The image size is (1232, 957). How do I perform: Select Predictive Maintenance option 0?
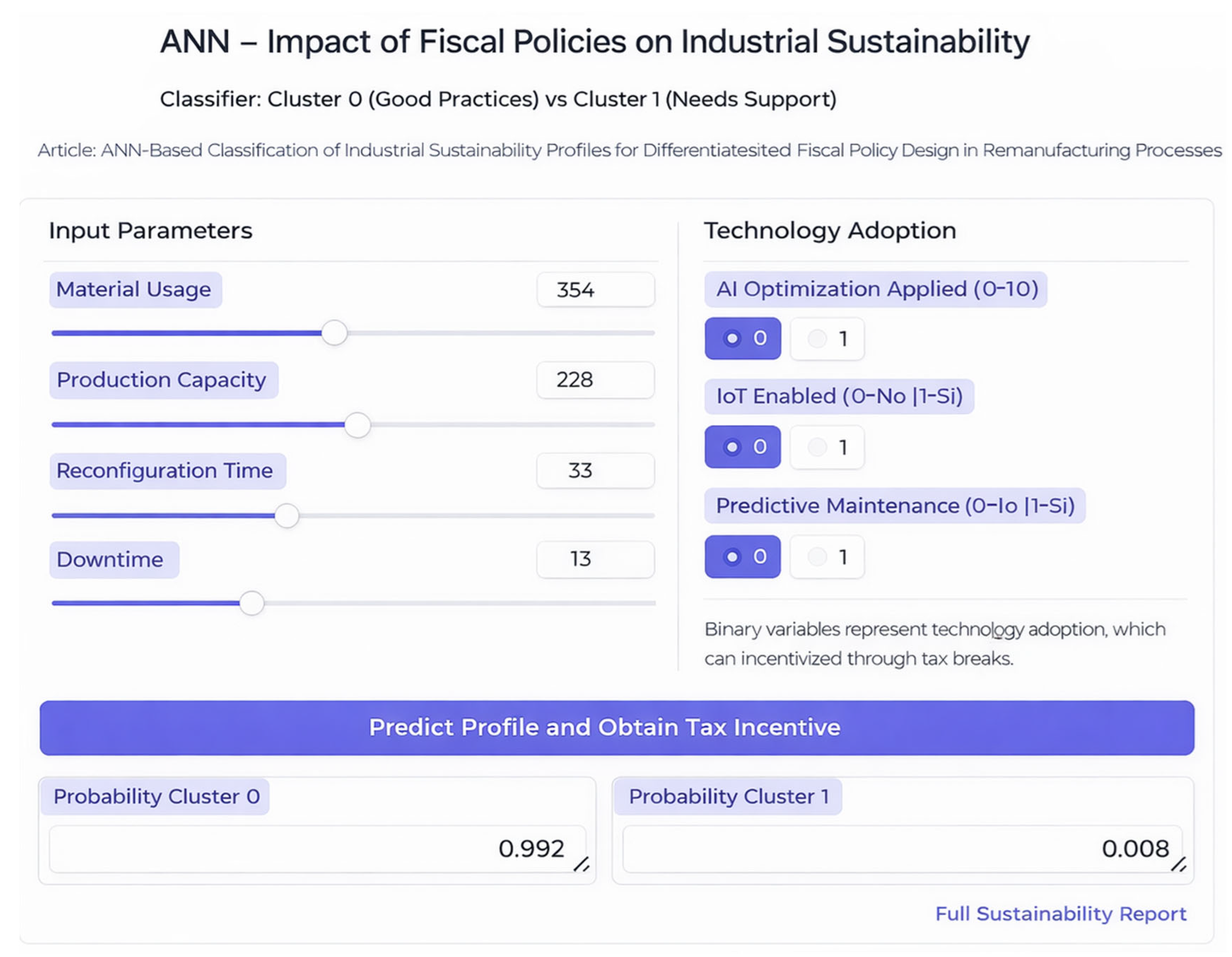point(742,557)
